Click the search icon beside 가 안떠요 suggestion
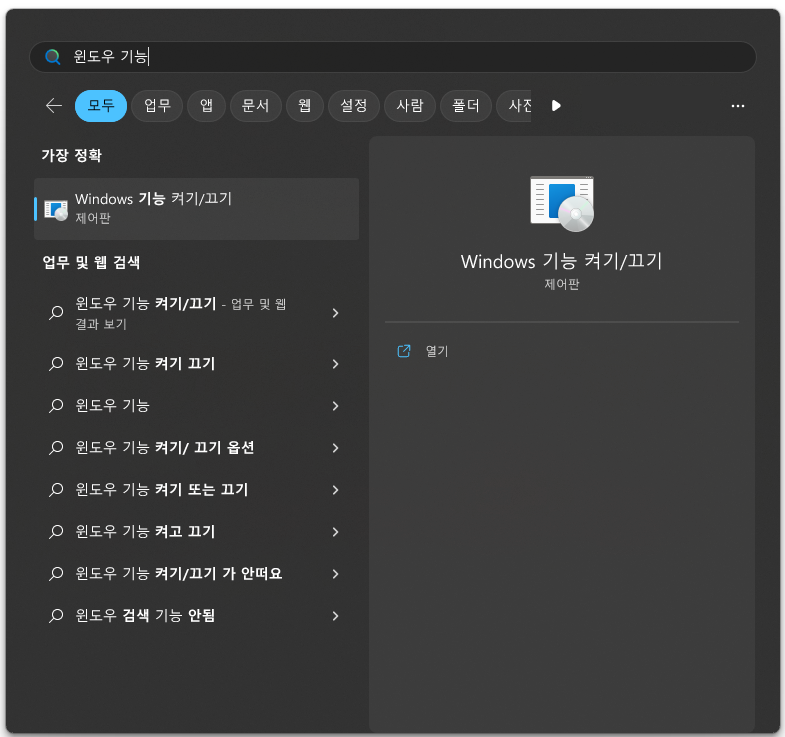The width and height of the screenshot is (785, 737). click(x=56, y=574)
